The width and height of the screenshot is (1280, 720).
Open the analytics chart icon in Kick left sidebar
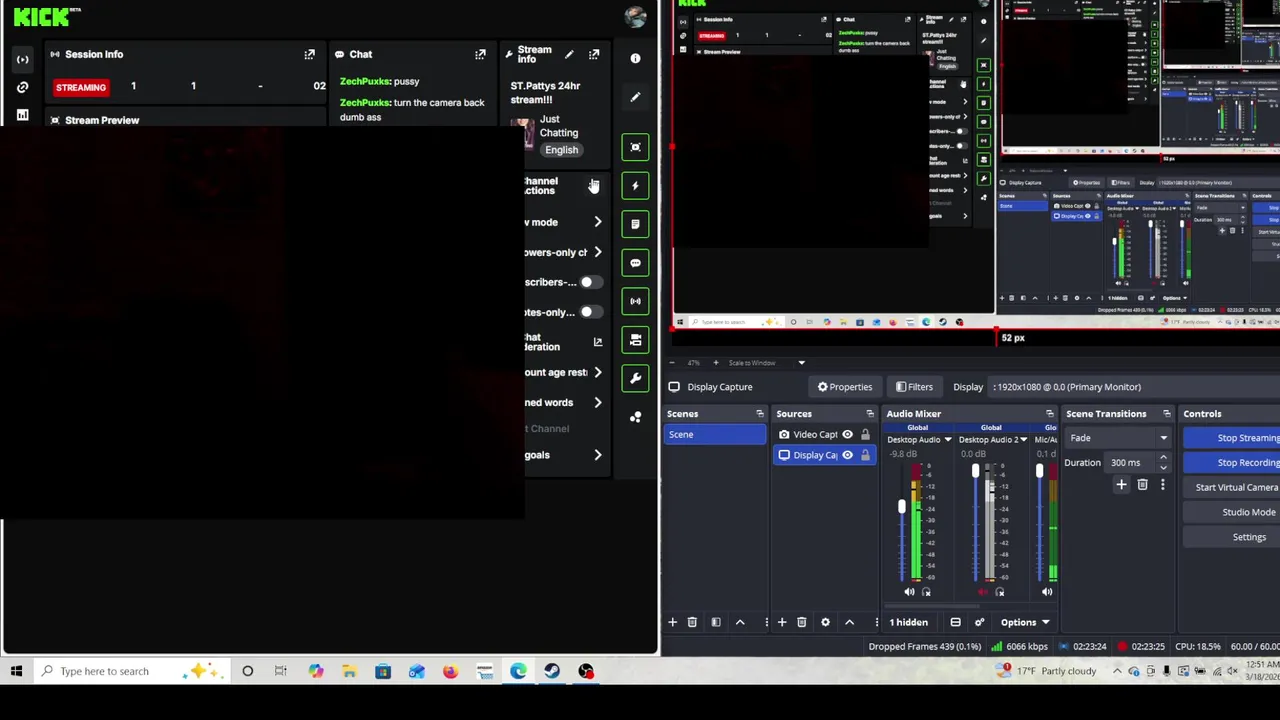point(22,115)
